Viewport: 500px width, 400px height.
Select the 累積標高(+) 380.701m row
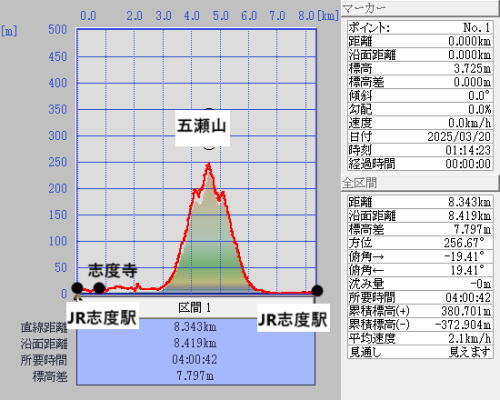tap(420, 311)
